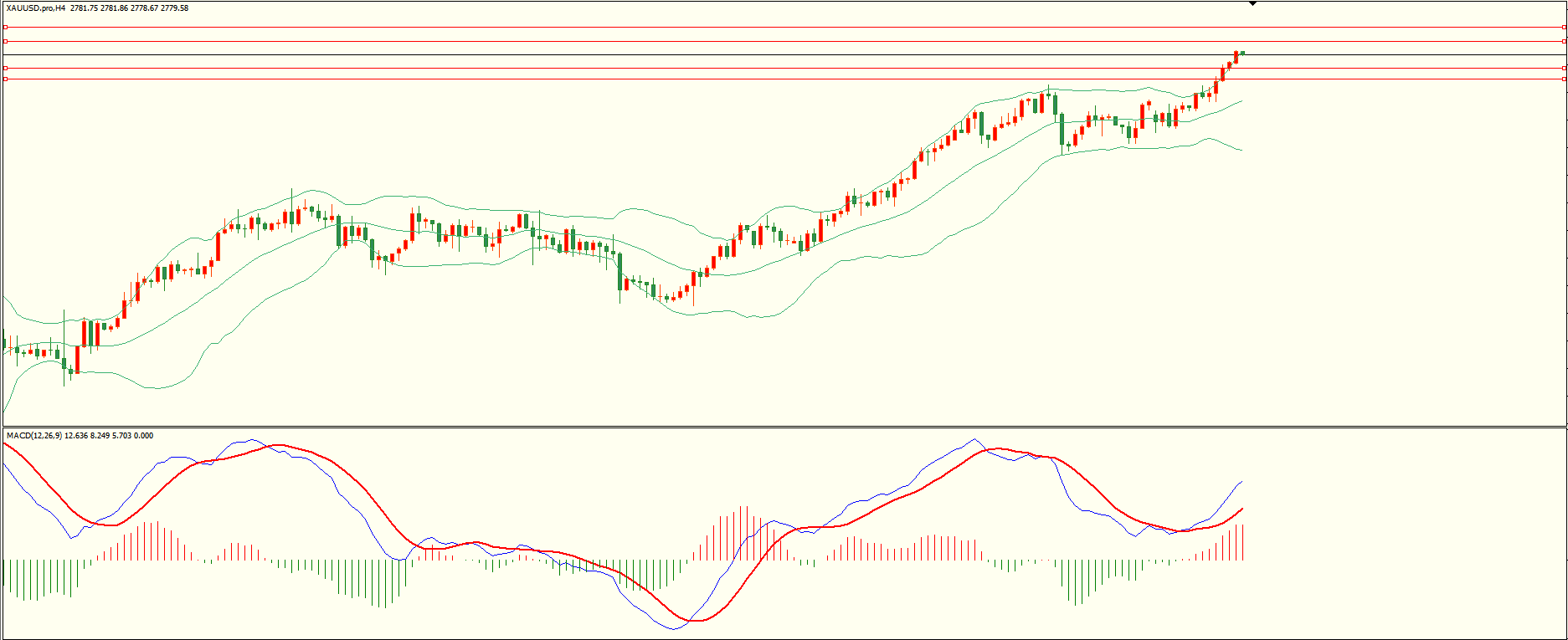Screen dimensions: 1568x640
Task: Click the XAUUSD.pro,H4 chart title label
Action: pos(36,8)
